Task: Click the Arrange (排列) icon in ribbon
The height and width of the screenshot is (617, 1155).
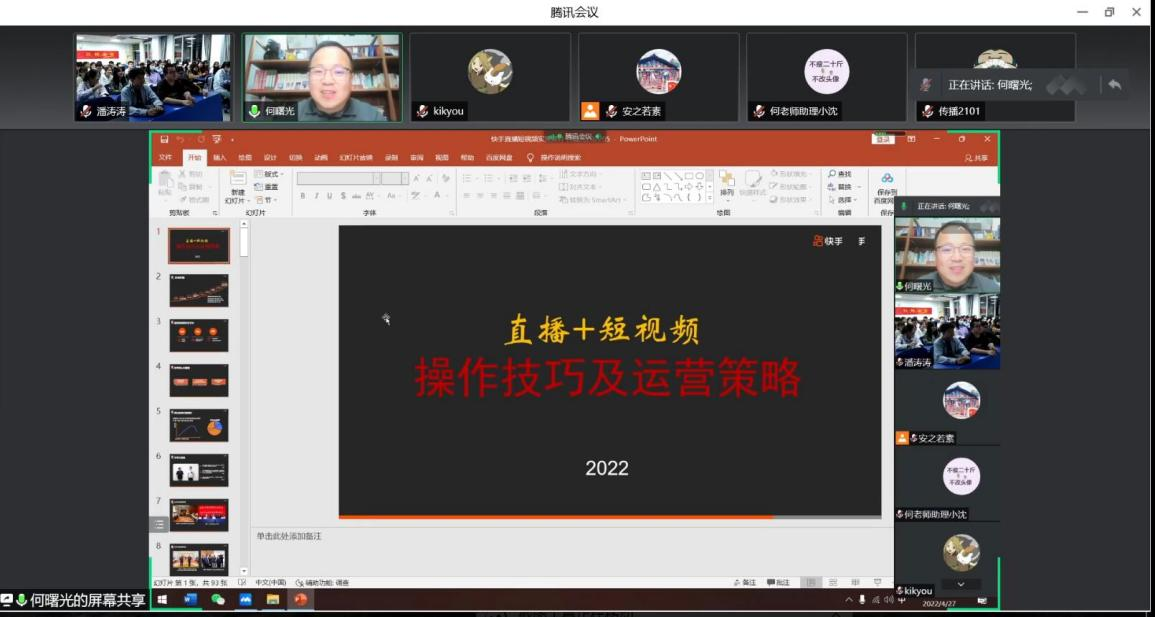Action: point(726,180)
